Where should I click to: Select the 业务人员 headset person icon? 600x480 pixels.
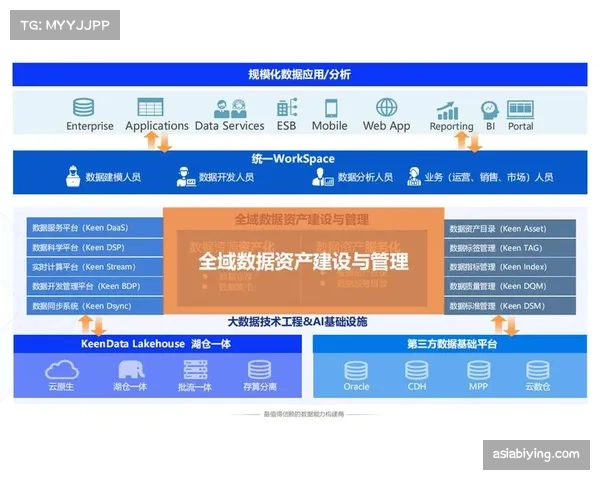414,176
